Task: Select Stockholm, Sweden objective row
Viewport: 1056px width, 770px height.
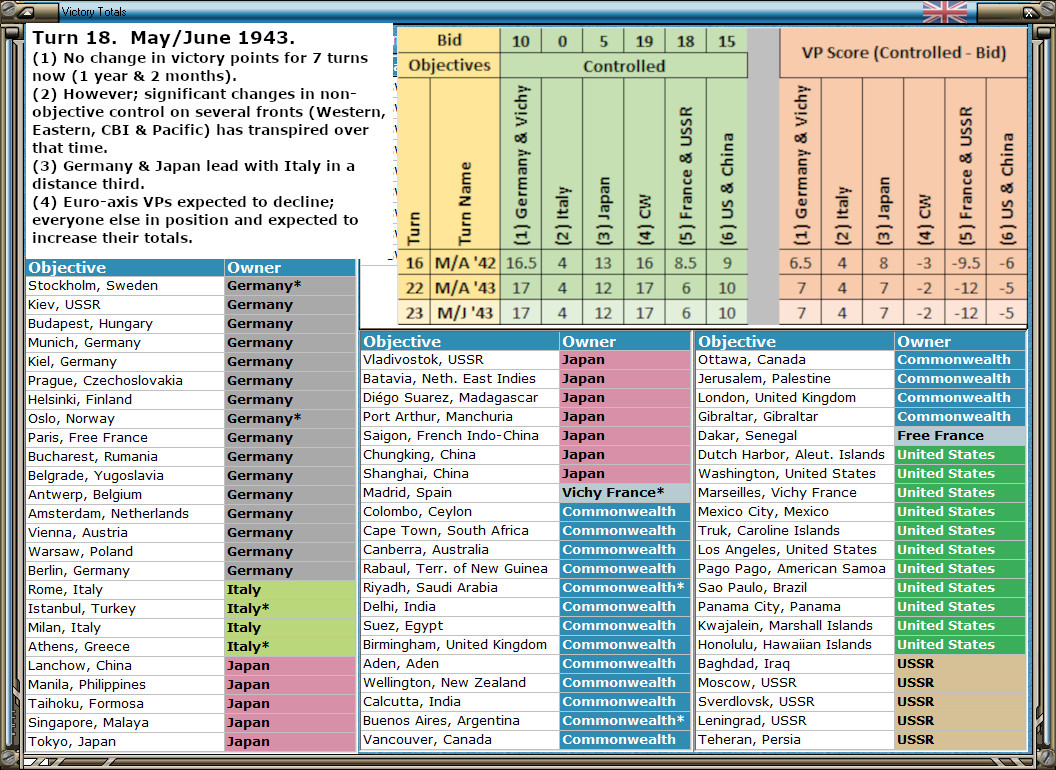Action: tap(125, 286)
